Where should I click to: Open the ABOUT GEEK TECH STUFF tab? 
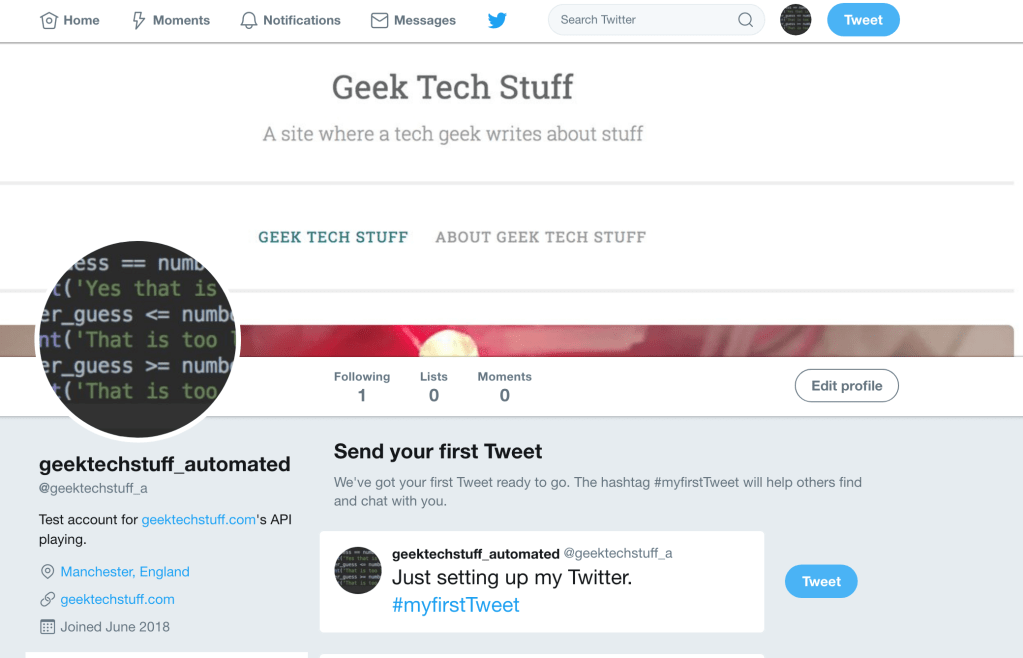coord(540,237)
